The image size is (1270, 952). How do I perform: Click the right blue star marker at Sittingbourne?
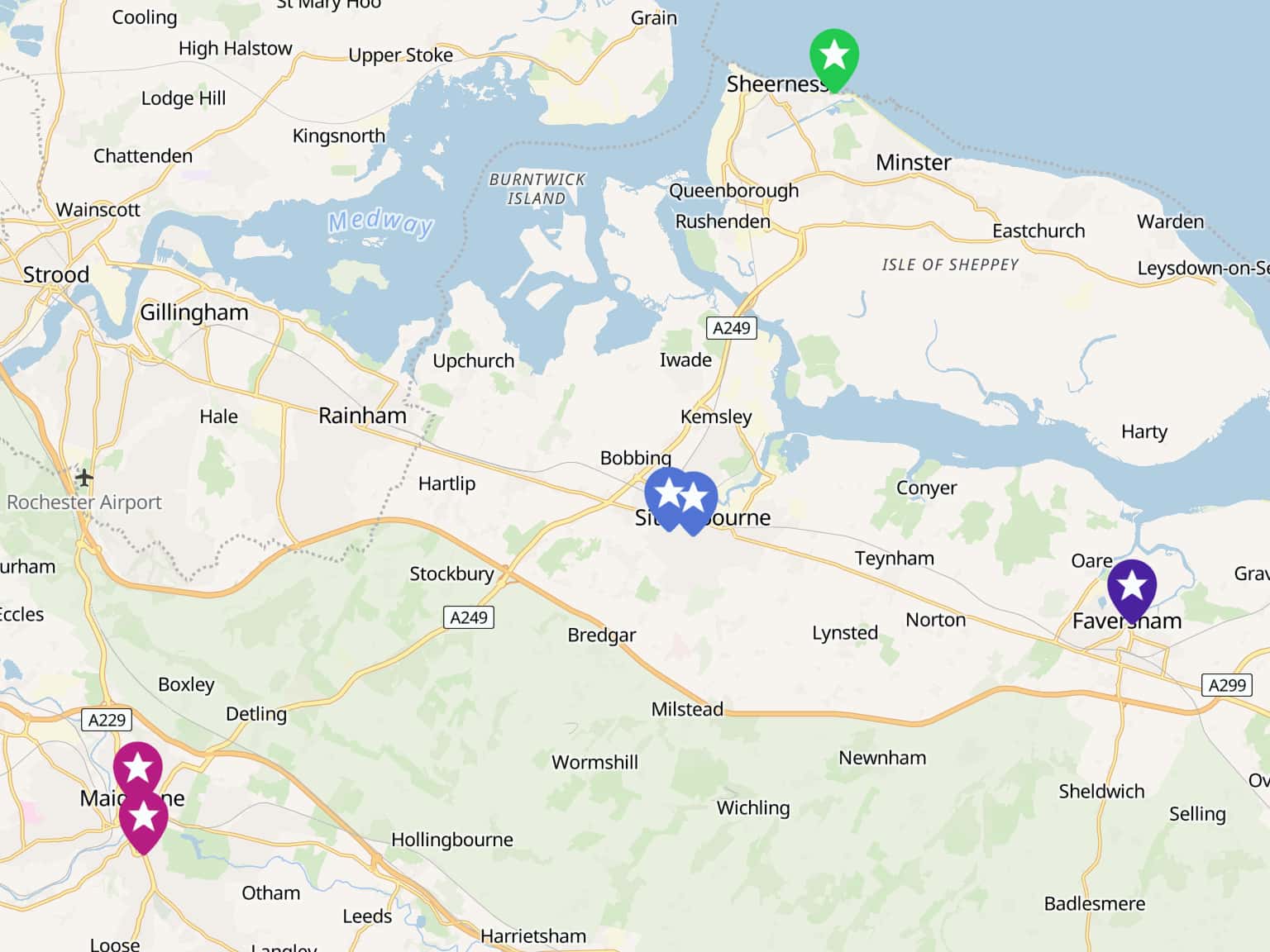tap(693, 500)
